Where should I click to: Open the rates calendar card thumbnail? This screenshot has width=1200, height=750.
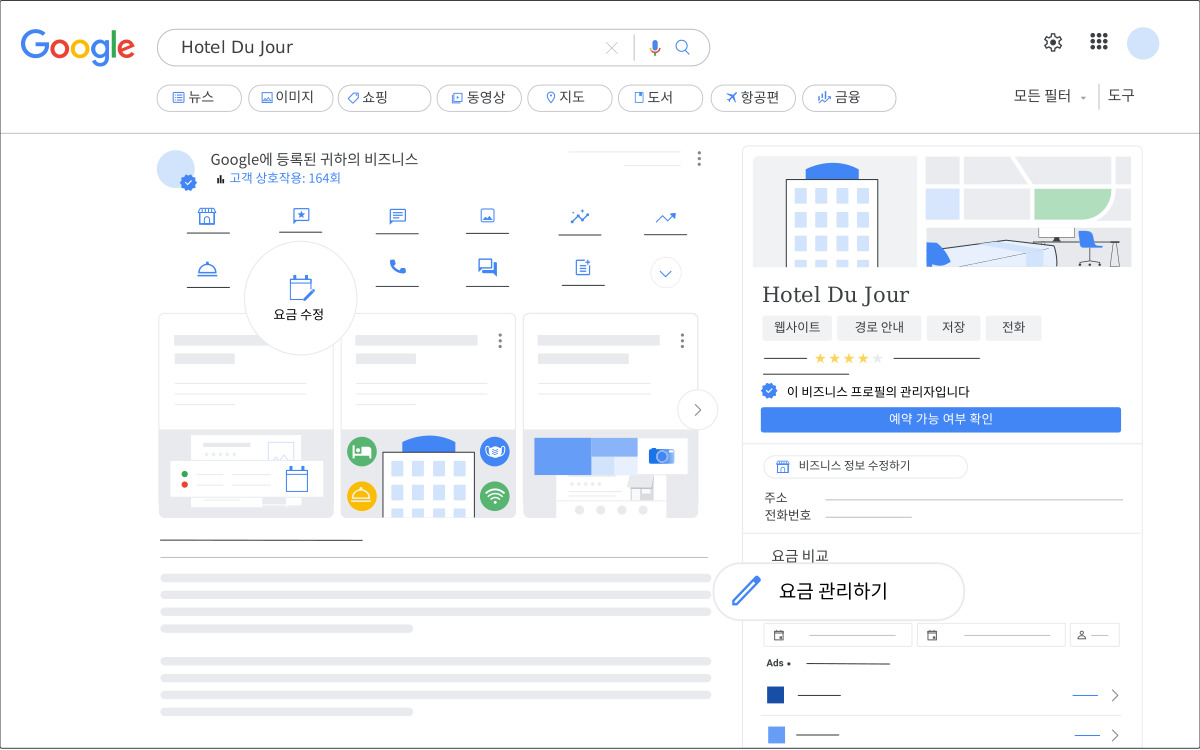click(246, 474)
